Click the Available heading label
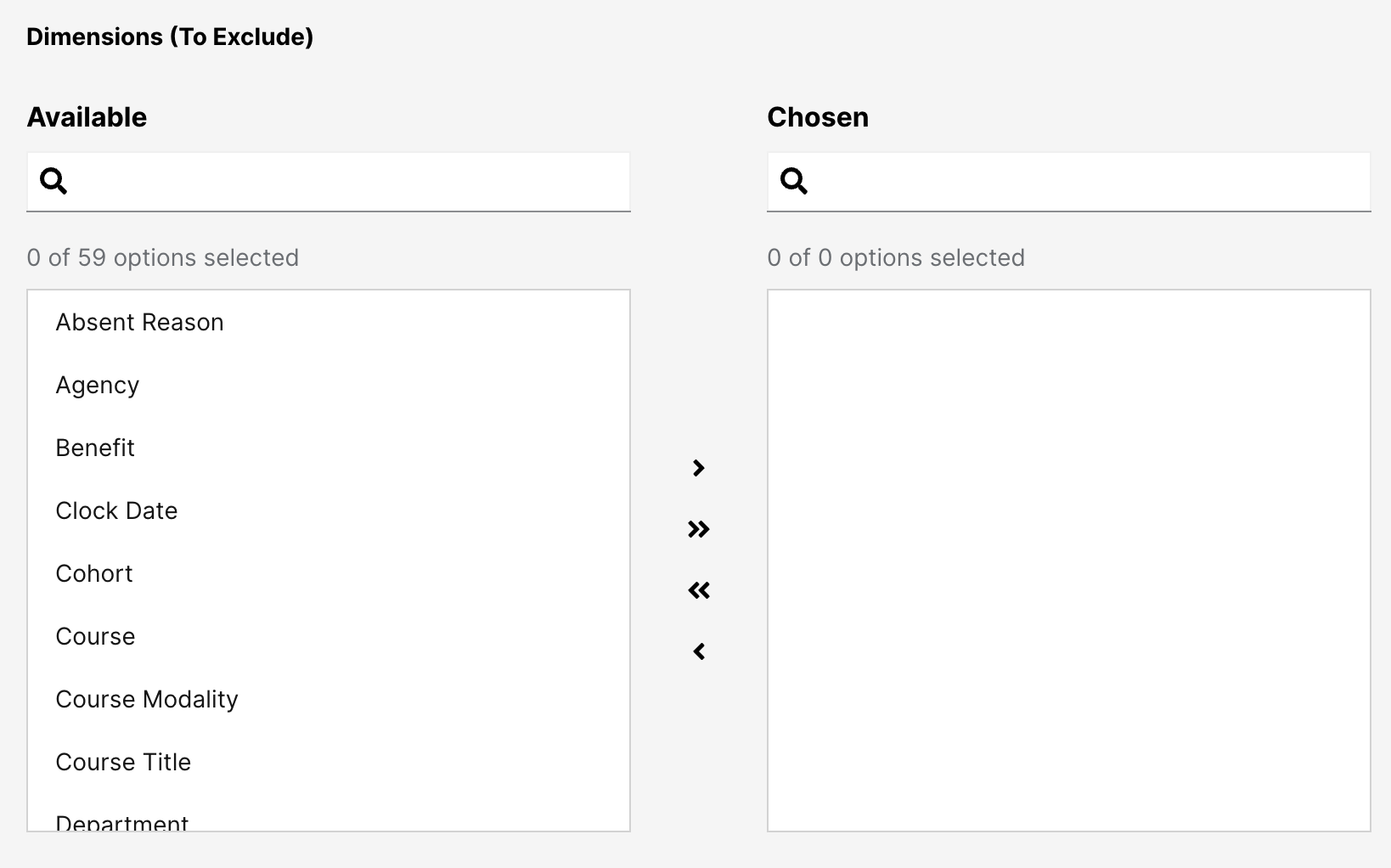The height and width of the screenshot is (868, 1391). (87, 117)
